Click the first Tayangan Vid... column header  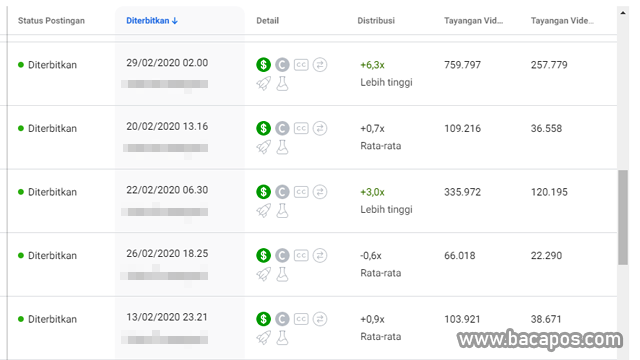point(473,21)
